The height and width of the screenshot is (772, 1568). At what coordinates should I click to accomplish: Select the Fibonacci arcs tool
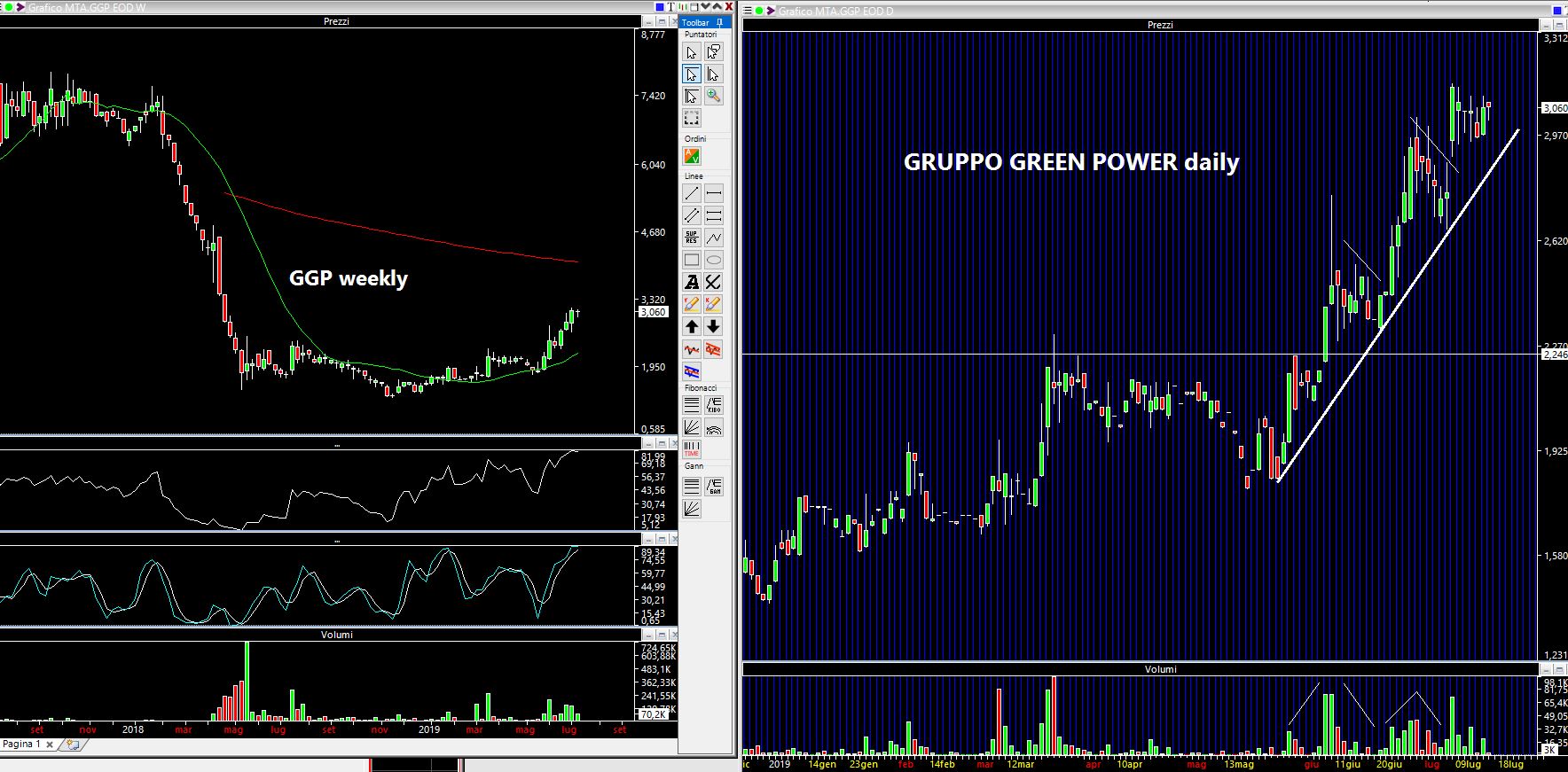pos(713,427)
